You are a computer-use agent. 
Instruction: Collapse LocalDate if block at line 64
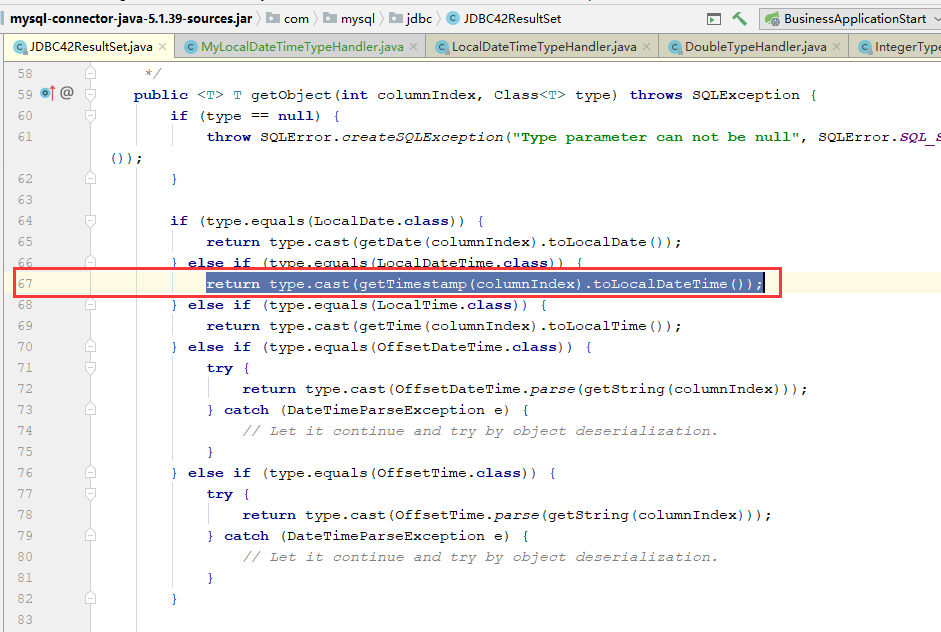90,220
